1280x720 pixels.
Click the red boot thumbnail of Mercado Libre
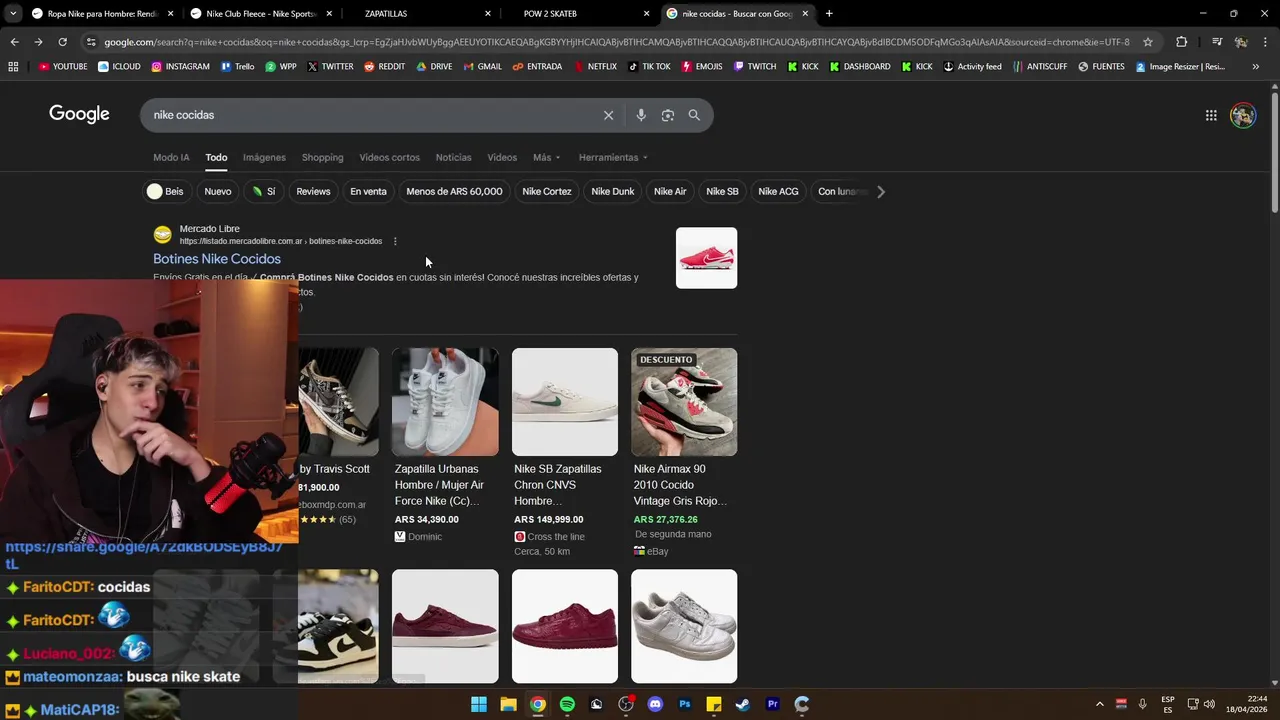click(706, 258)
